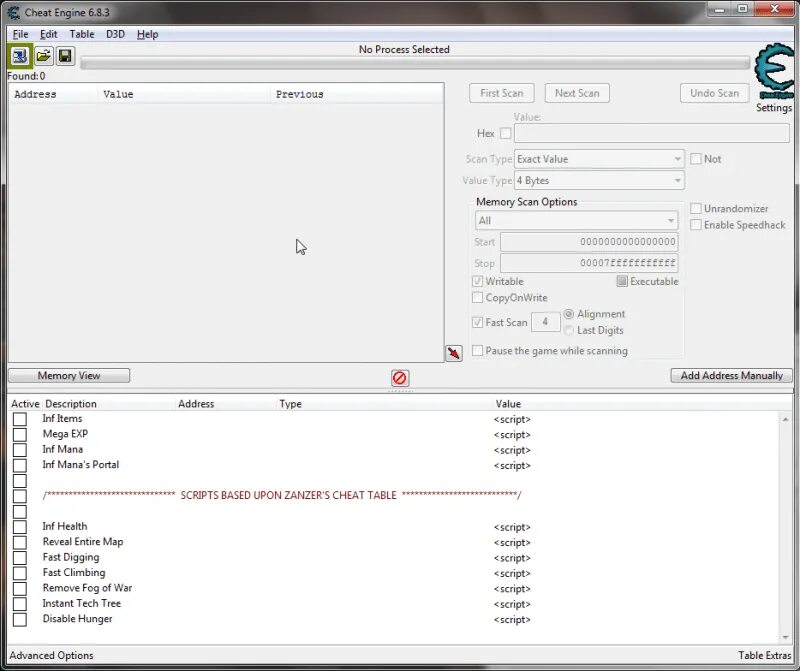
Task: Open the Scan Type dropdown
Action: [x=599, y=159]
